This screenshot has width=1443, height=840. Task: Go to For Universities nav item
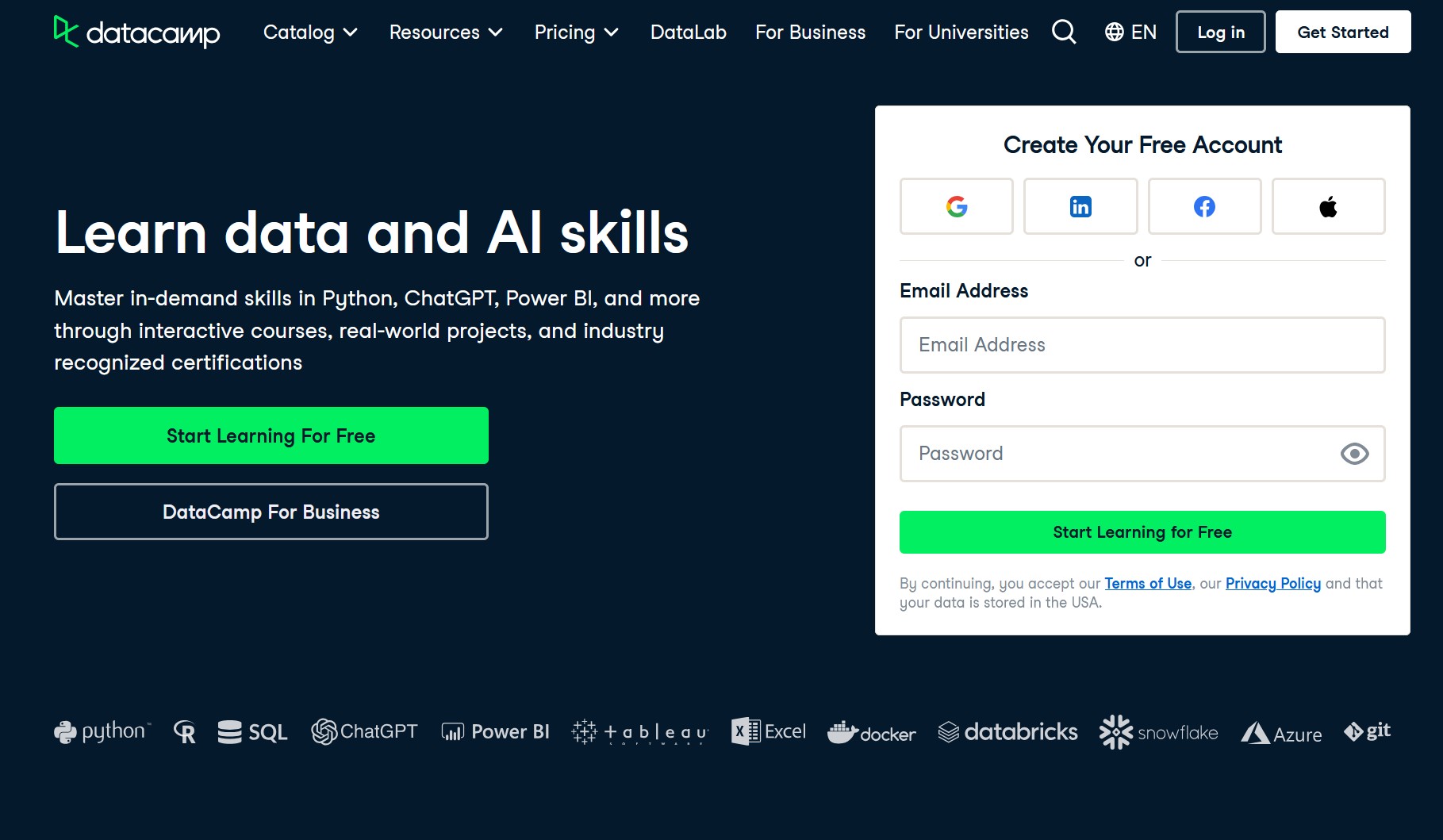click(961, 32)
